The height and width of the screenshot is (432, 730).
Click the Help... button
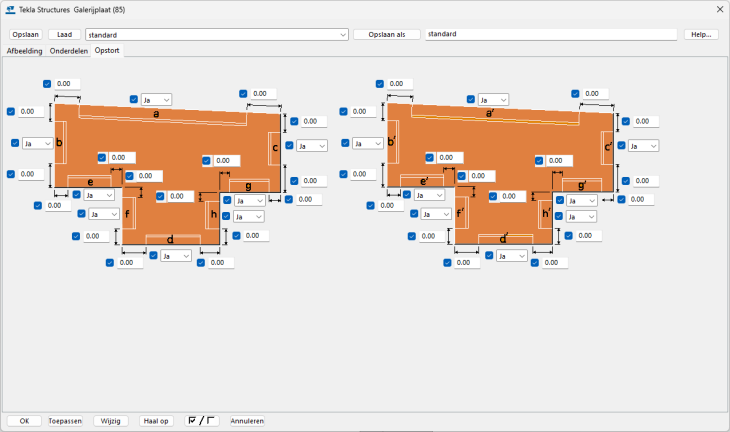point(700,34)
